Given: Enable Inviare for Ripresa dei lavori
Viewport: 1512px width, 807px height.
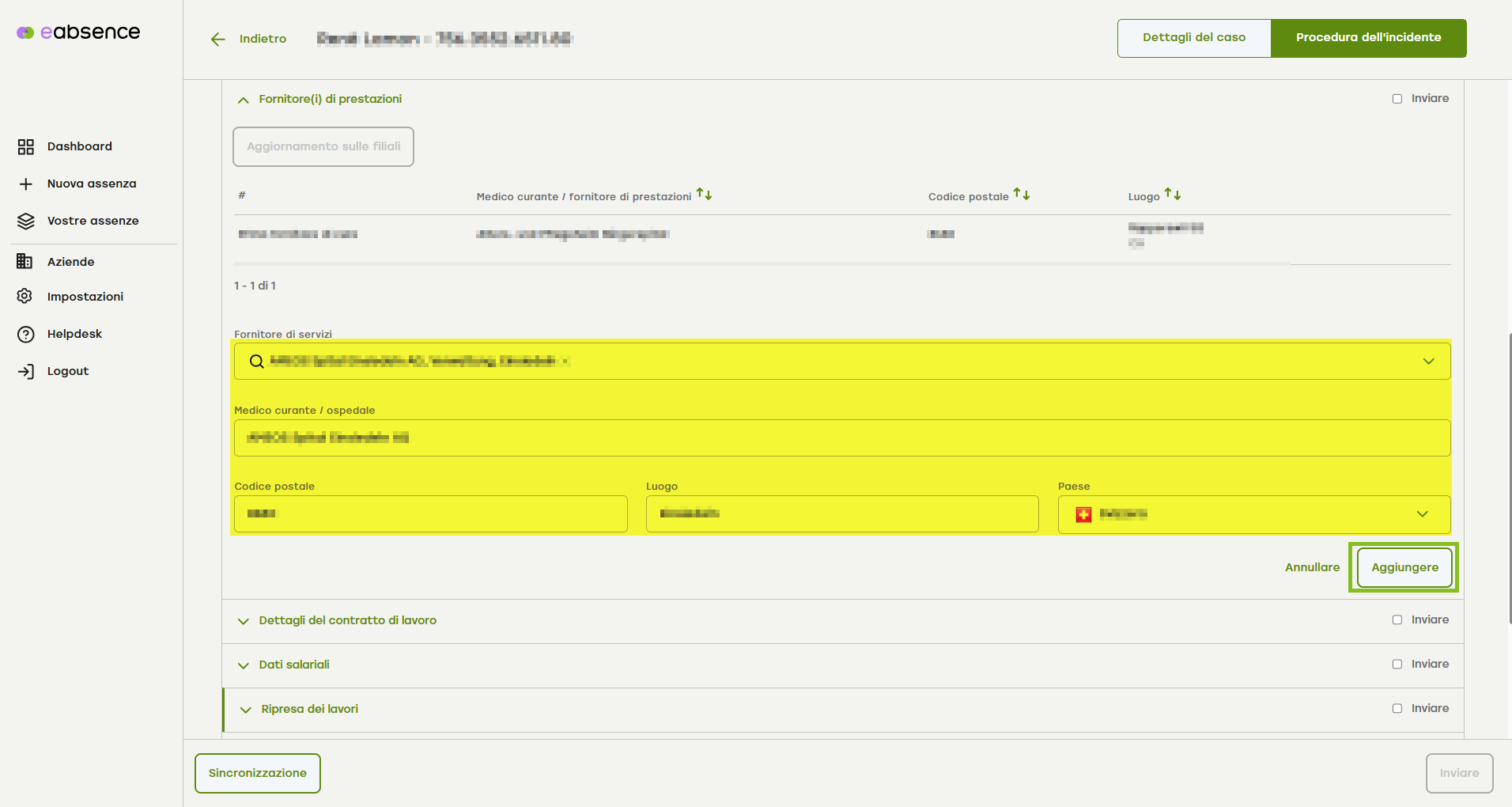Looking at the screenshot, I should pos(1397,709).
